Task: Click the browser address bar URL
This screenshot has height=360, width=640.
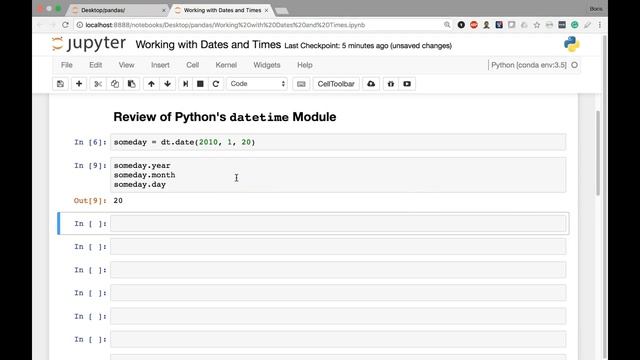Action: 225,25
